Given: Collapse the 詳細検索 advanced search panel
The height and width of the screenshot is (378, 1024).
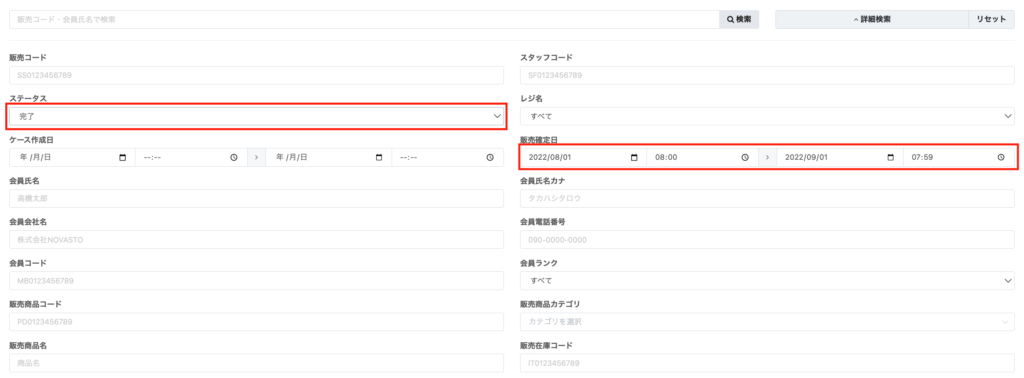Looking at the screenshot, I should click(x=872, y=20).
